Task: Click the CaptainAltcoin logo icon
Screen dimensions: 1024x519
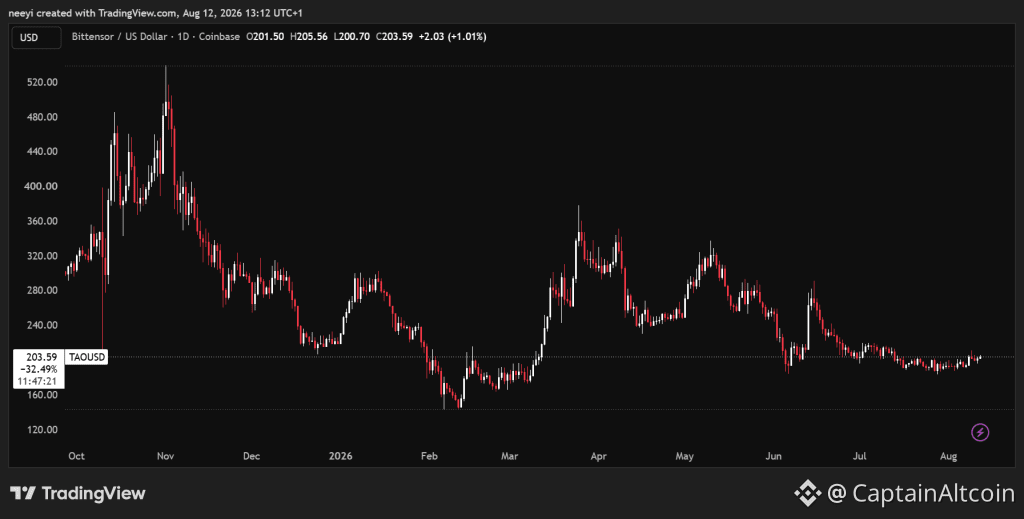Action: (808, 493)
